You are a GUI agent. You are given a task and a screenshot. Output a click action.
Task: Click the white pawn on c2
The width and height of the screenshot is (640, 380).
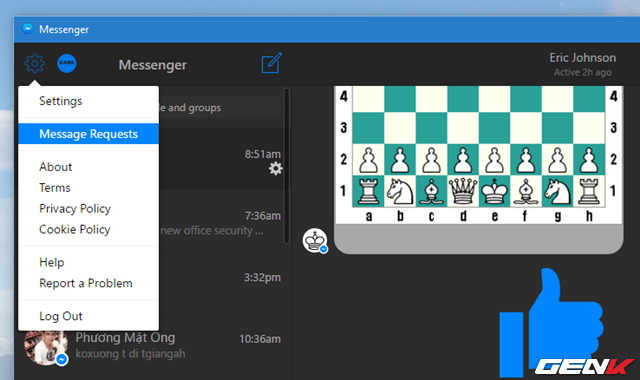pyautogui.click(x=431, y=160)
